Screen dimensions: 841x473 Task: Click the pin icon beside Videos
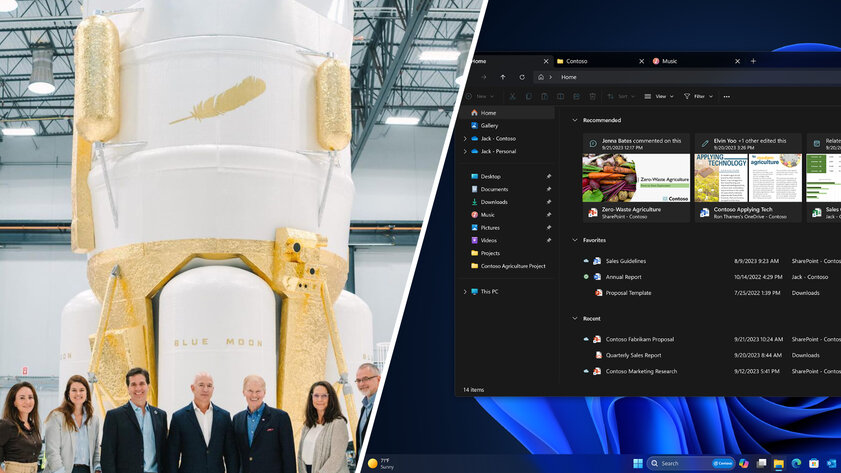point(549,240)
